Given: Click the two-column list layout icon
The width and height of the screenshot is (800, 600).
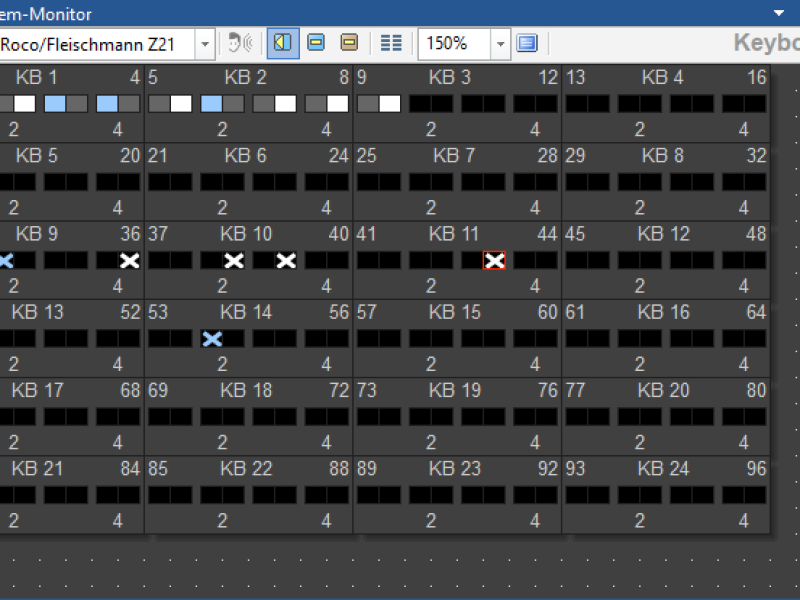Looking at the screenshot, I should coord(391,43).
